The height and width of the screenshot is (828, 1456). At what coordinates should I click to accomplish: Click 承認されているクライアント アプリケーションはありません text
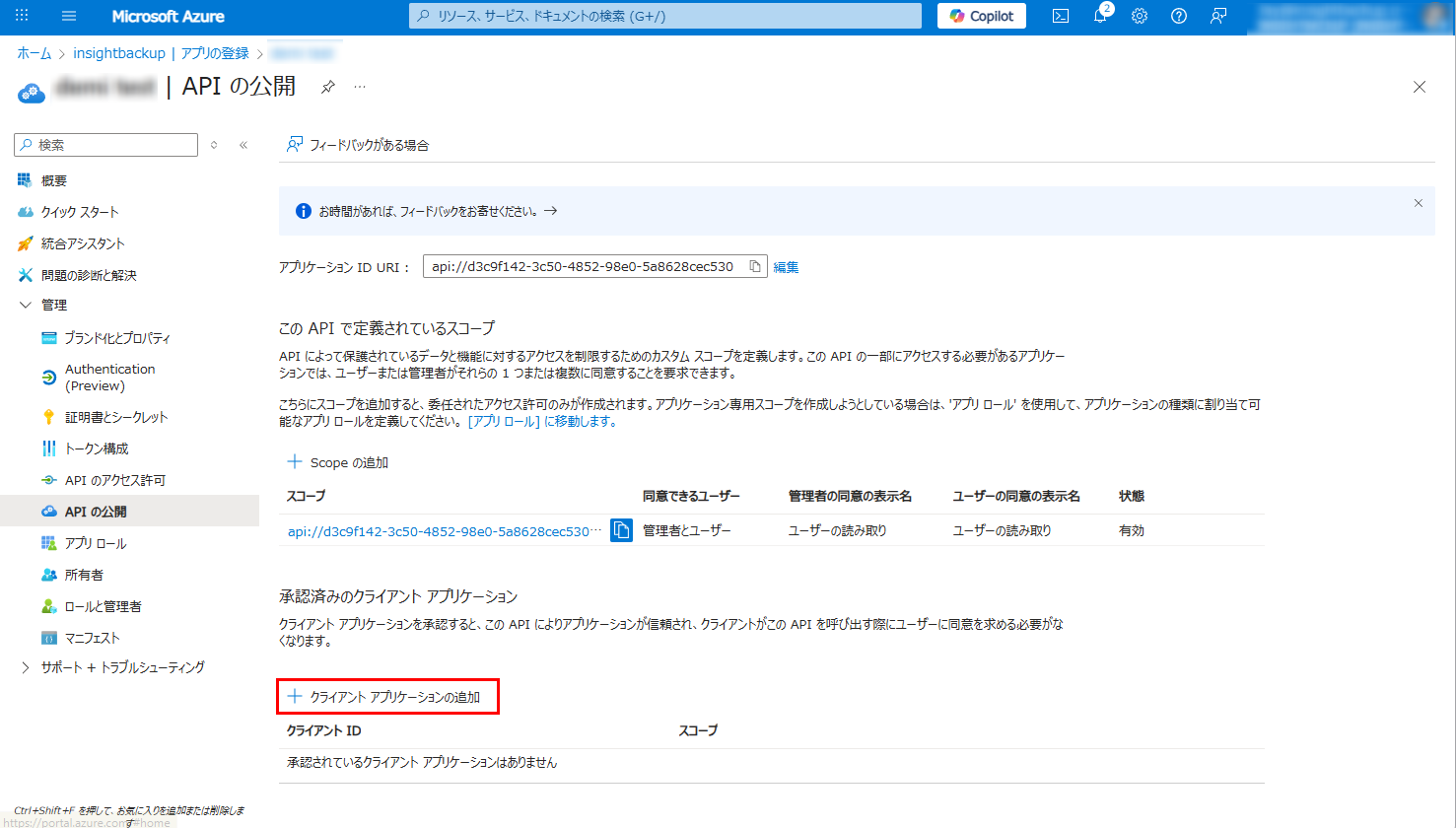tap(422, 762)
